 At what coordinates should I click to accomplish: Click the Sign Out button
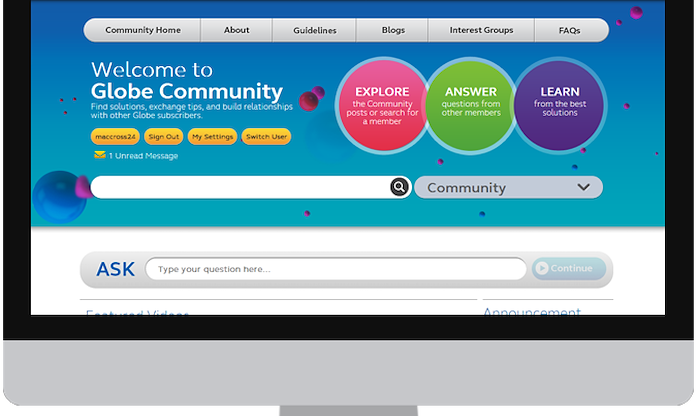163,137
